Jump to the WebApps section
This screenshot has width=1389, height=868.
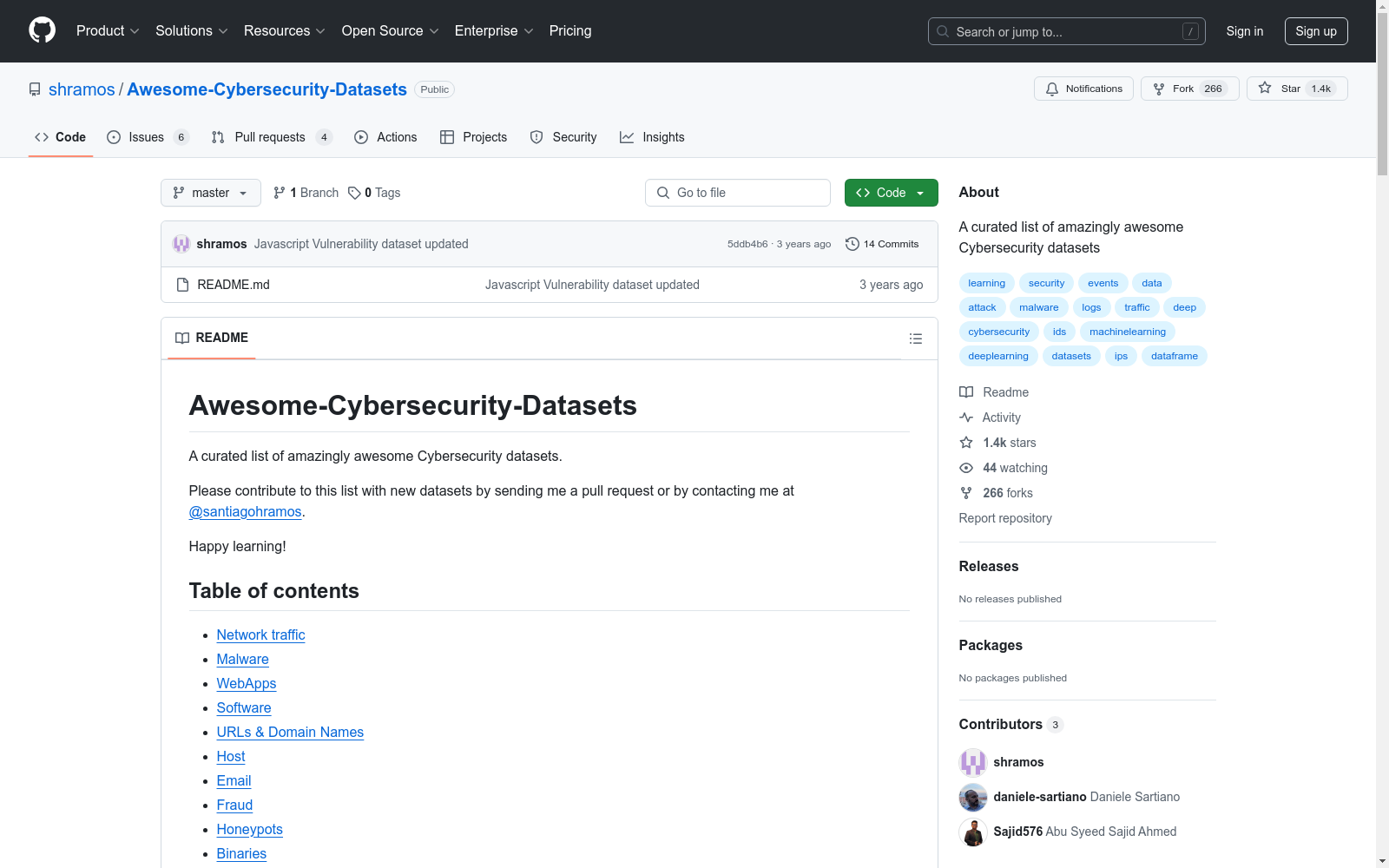click(x=247, y=684)
